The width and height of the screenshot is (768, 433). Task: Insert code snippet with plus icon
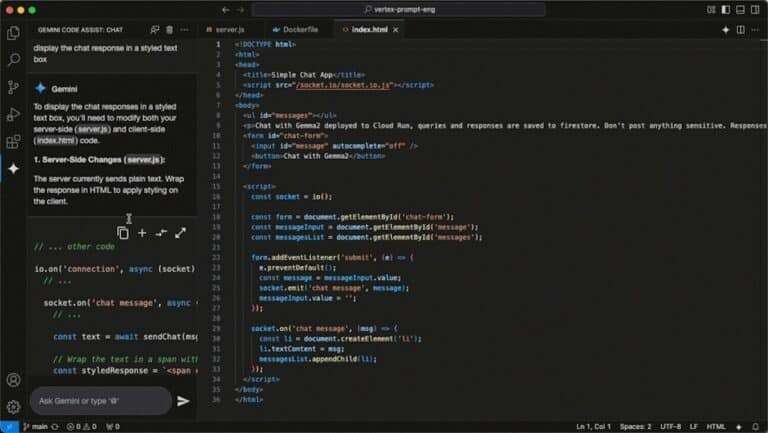pos(142,233)
